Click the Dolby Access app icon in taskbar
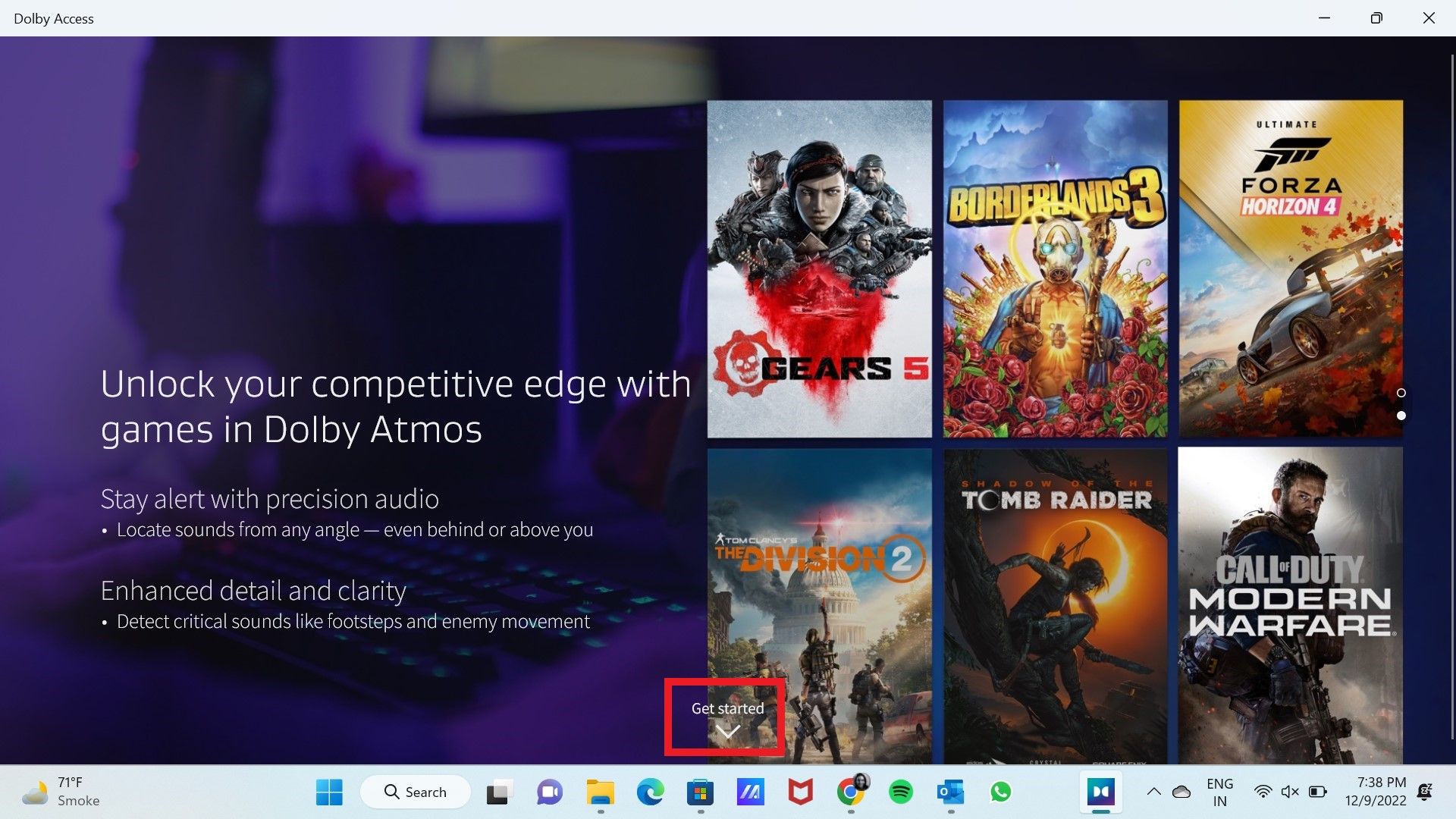 point(1099,791)
